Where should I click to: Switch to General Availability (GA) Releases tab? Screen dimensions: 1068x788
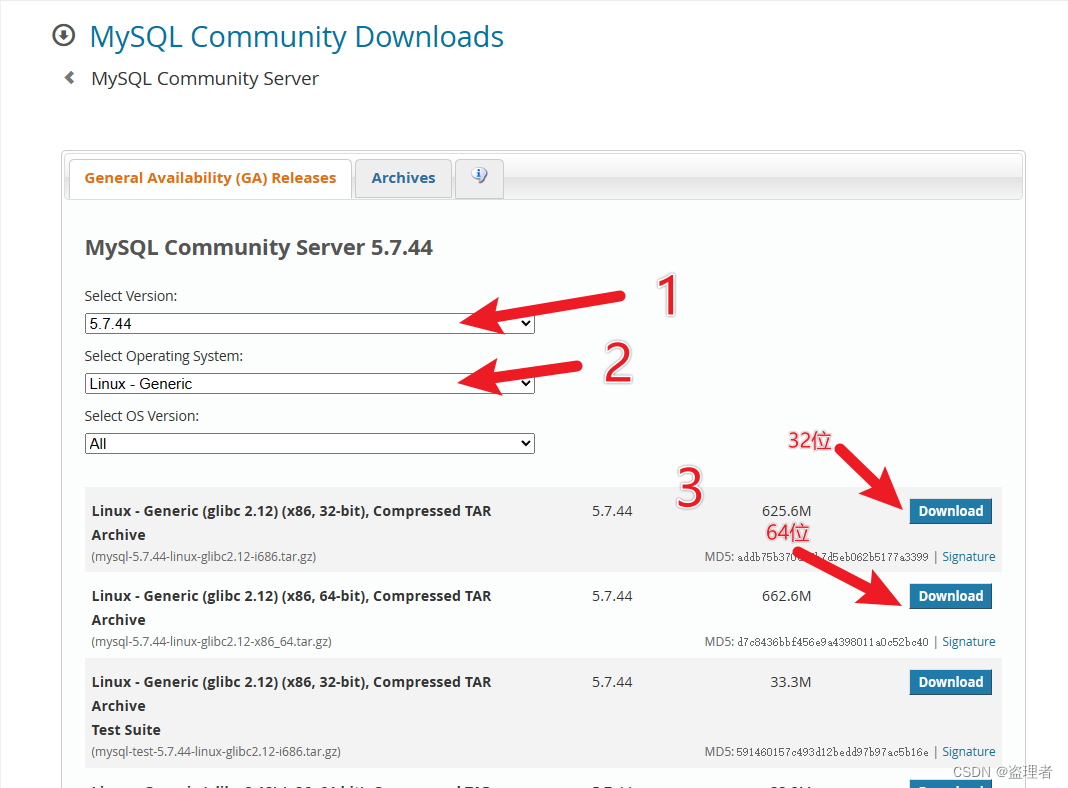(210, 178)
